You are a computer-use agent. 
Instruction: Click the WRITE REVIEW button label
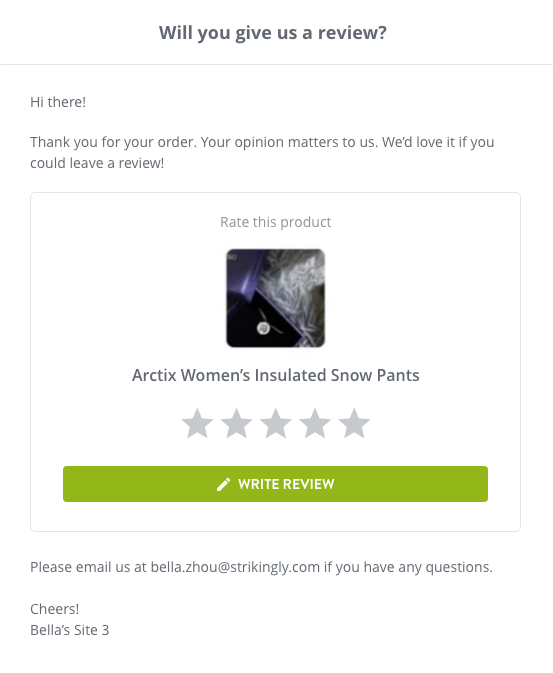[x=286, y=484]
